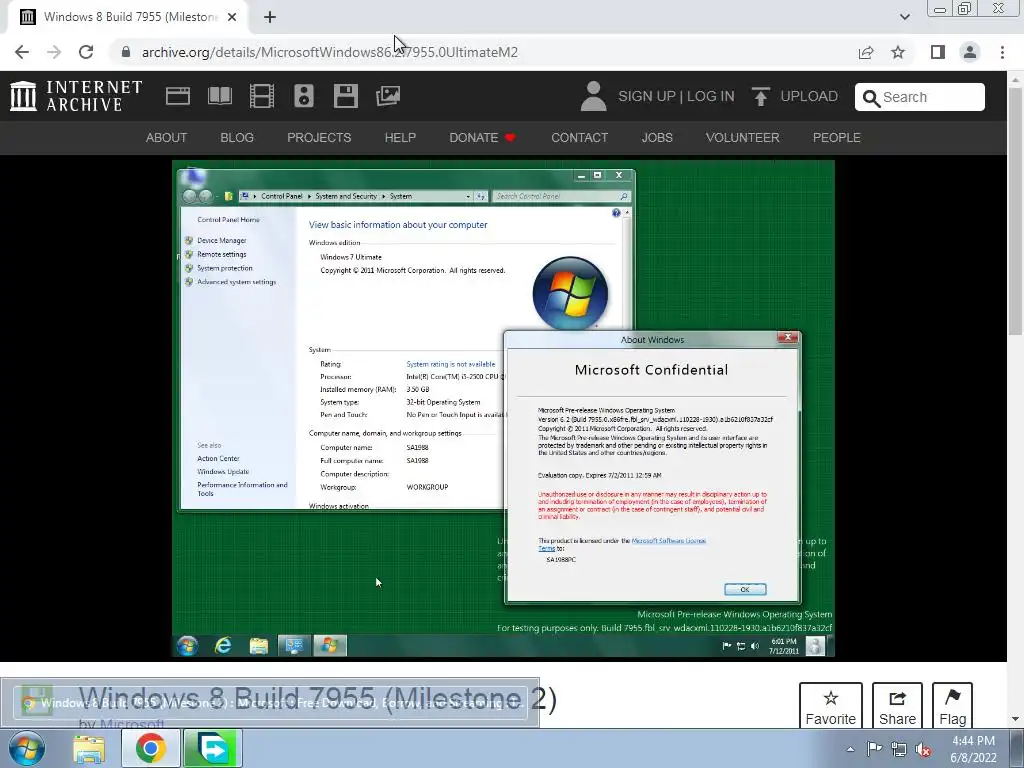Open the JOBS menu item
The width and height of the screenshot is (1024, 768).
(656, 138)
